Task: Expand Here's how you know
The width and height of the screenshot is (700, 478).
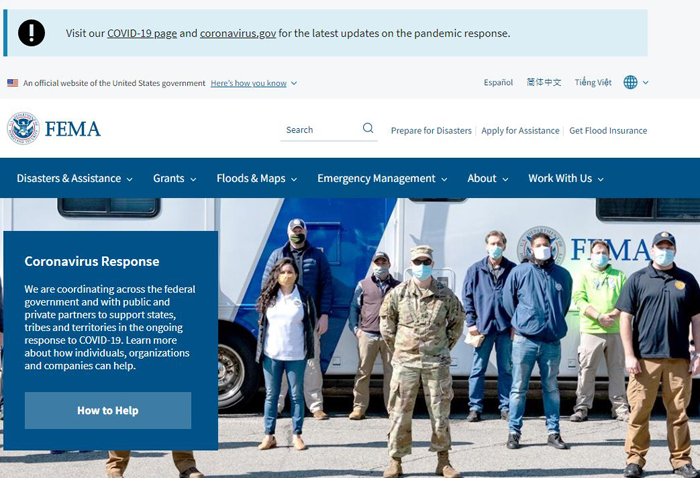Action: coord(249,83)
